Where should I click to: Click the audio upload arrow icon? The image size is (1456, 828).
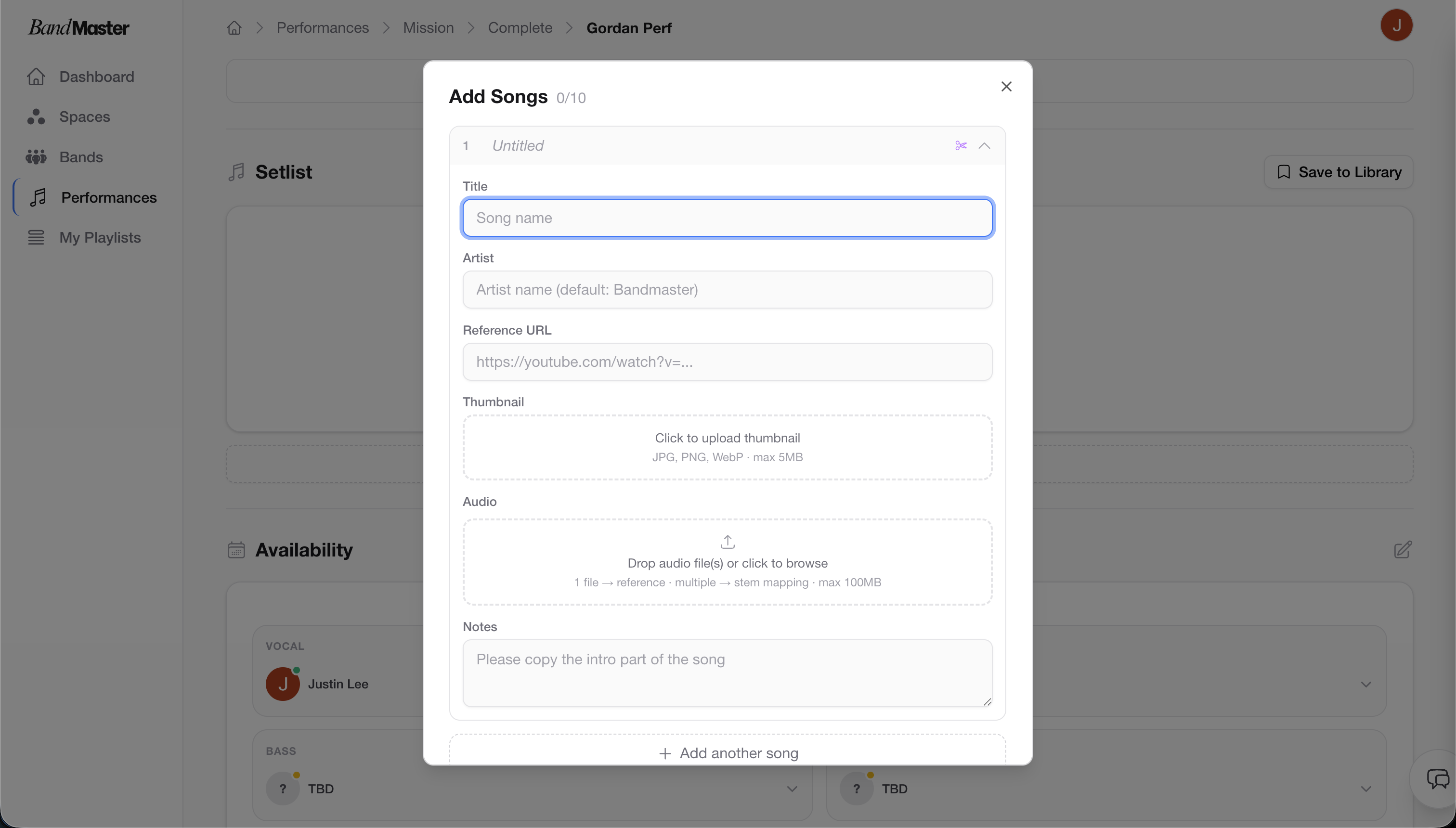point(728,542)
